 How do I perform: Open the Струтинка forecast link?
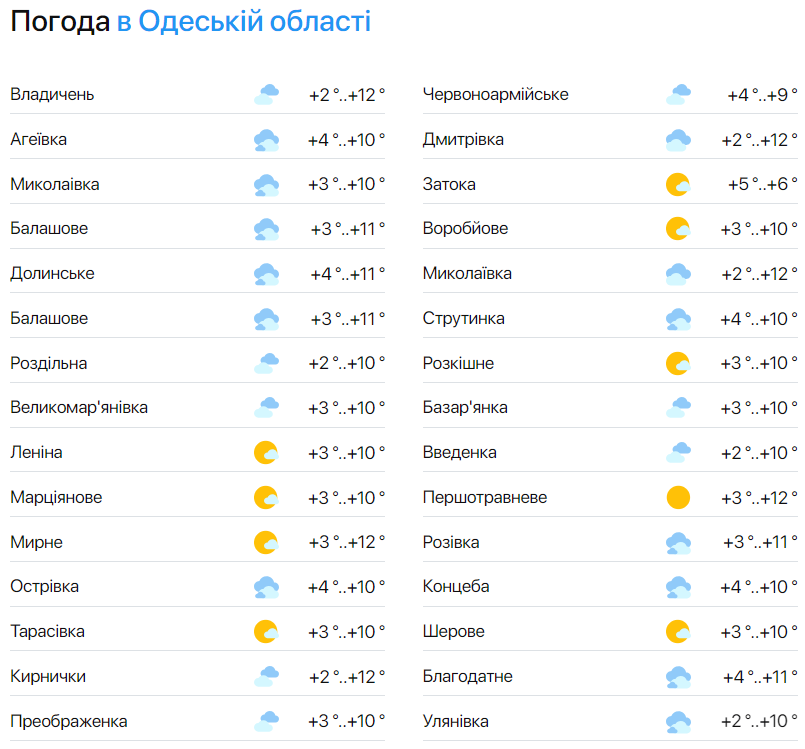click(x=463, y=318)
